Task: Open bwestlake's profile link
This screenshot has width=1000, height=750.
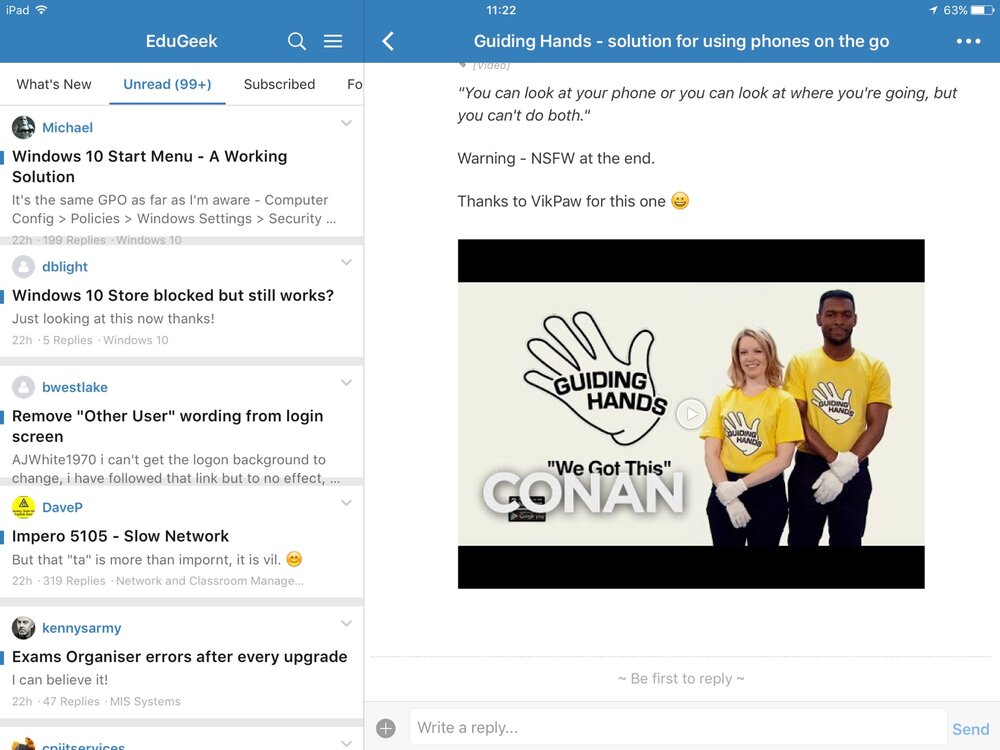Action: tap(75, 387)
